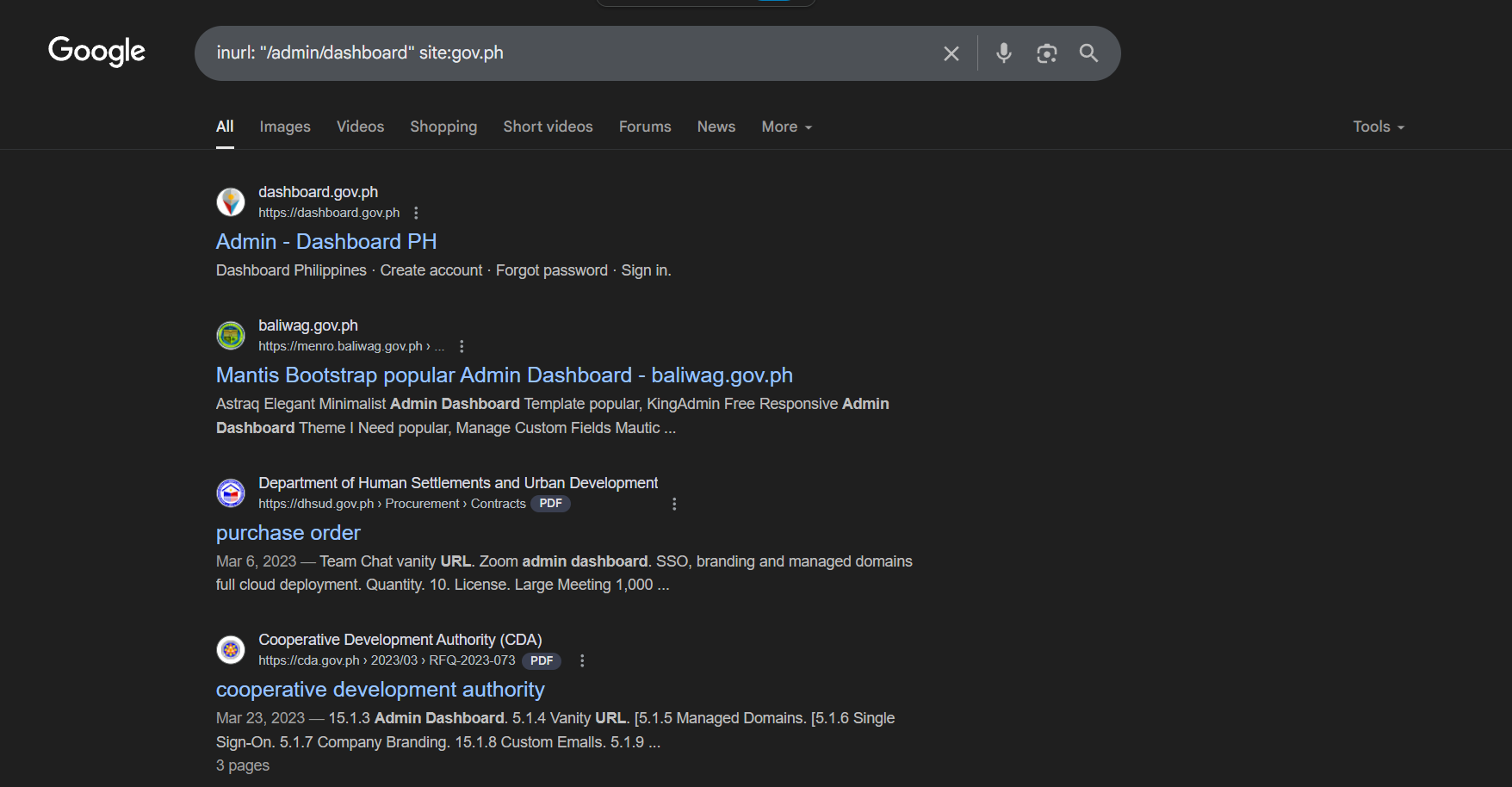
Task: Click menro.baliwag.gov.ph URL breadcrumb
Action: 351,346
